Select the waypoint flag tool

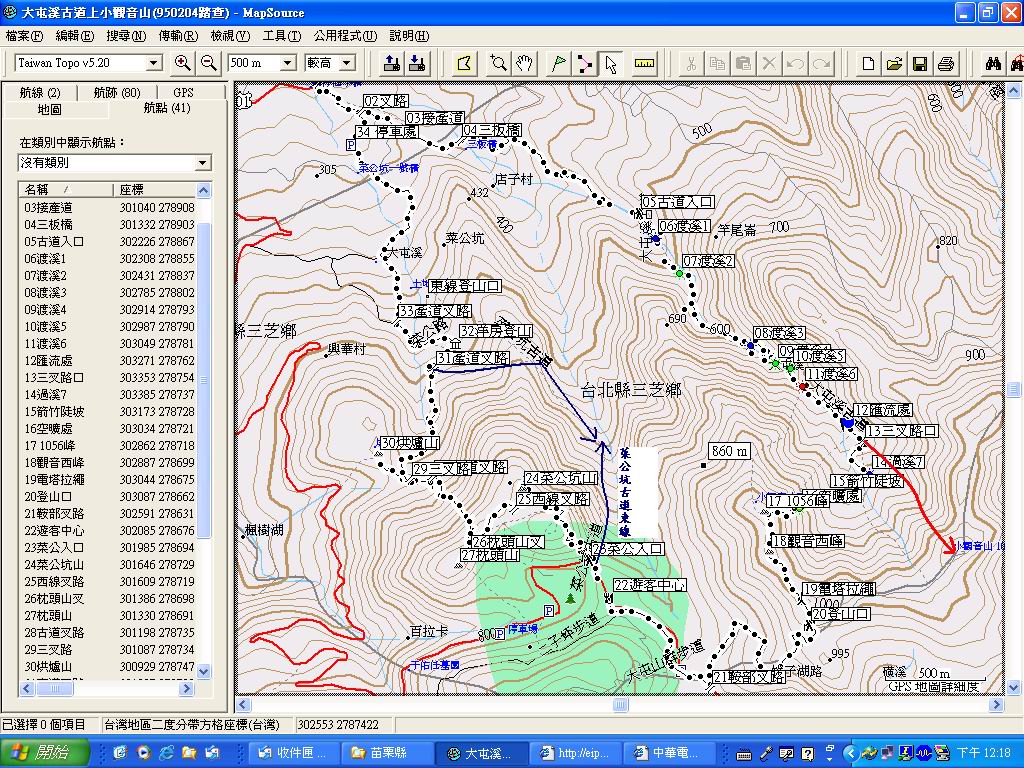click(x=559, y=63)
